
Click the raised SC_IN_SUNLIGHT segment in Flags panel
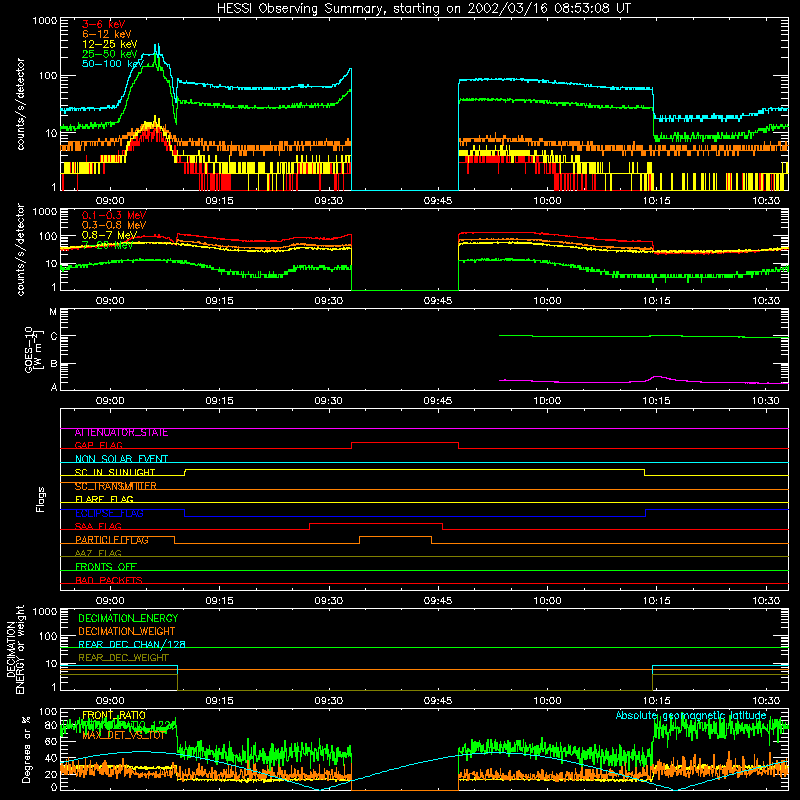click(x=414, y=470)
